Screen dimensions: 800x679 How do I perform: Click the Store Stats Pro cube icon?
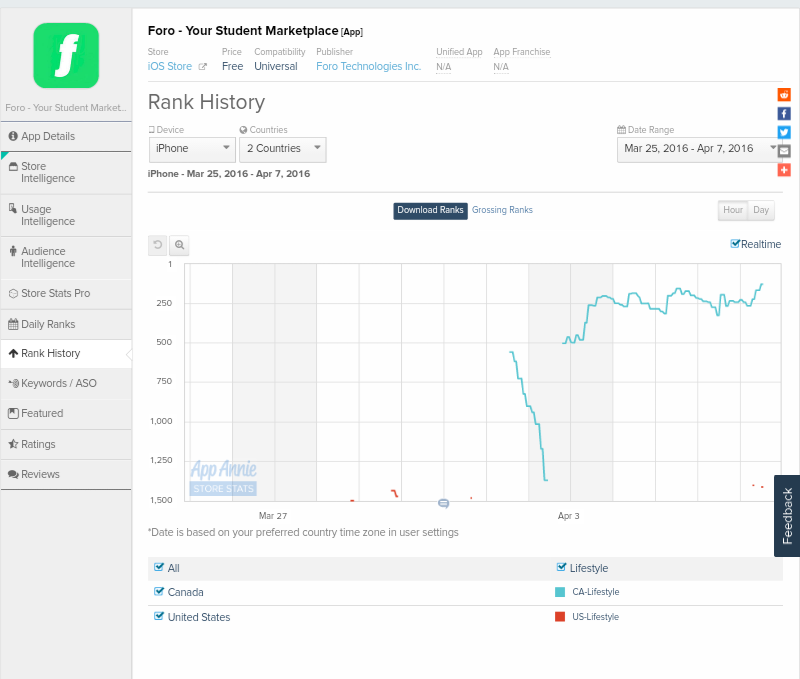(13, 294)
